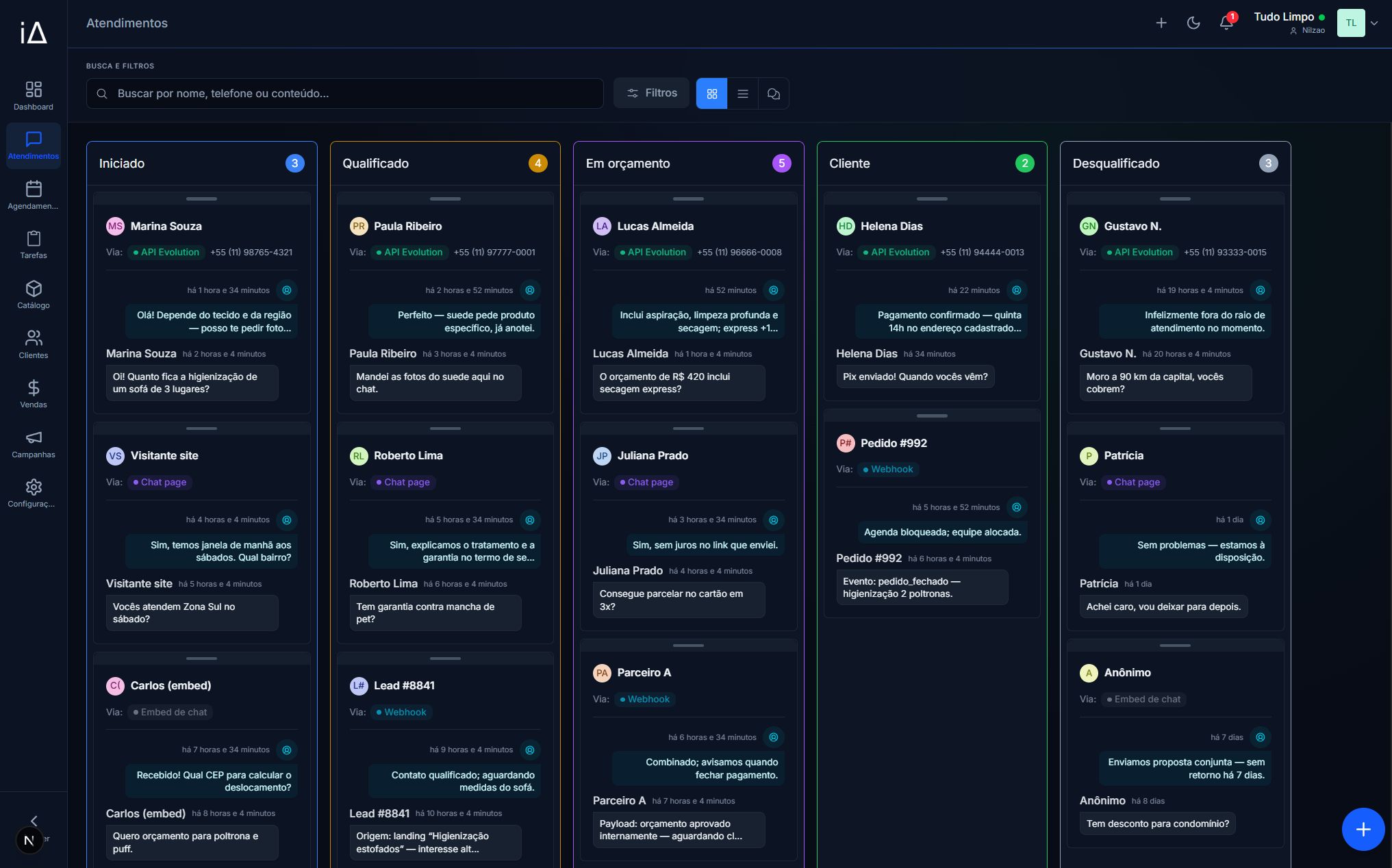Switch to chat view

[774, 93]
